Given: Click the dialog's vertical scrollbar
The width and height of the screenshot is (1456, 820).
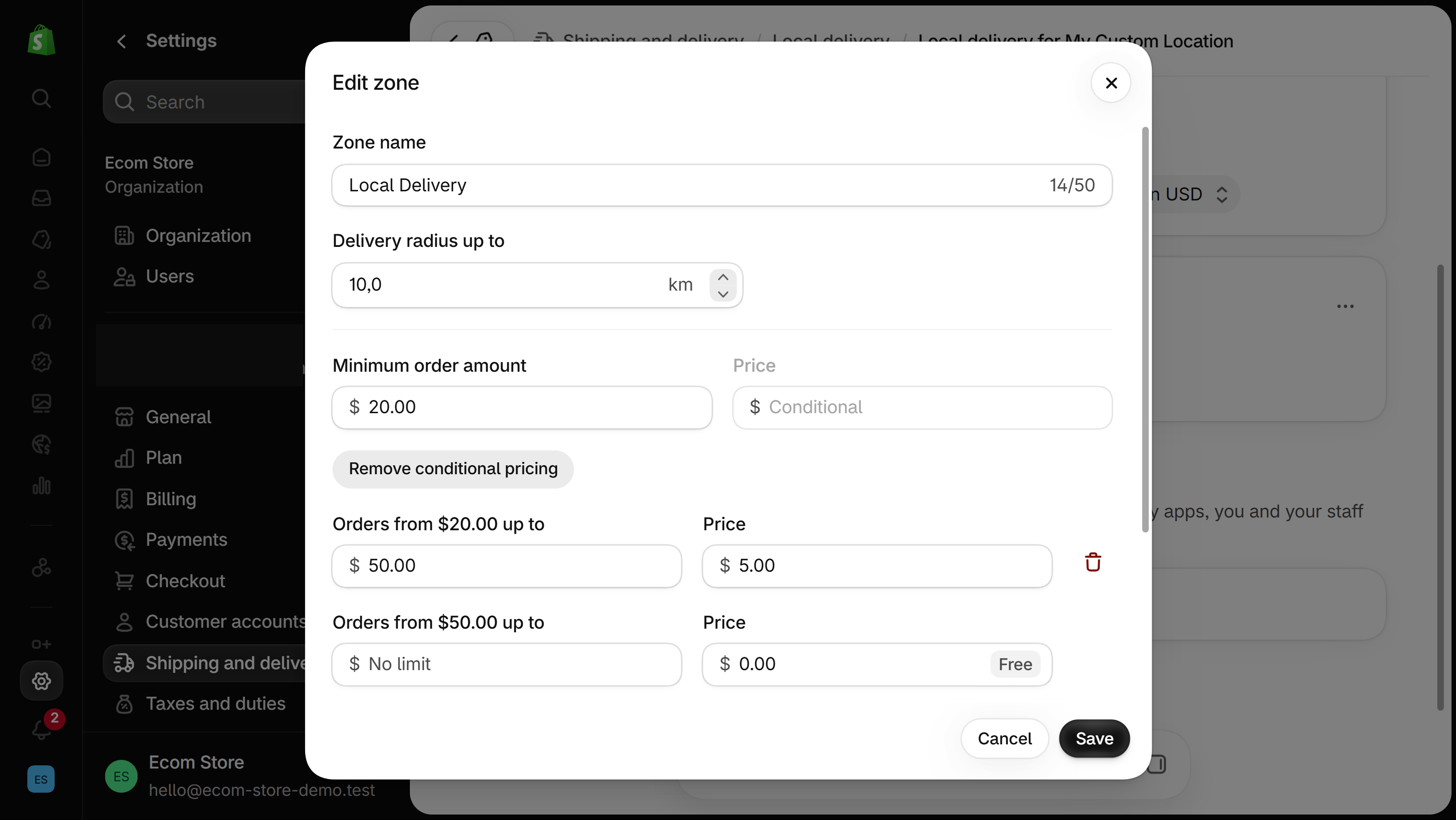Looking at the screenshot, I should [x=1145, y=329].
